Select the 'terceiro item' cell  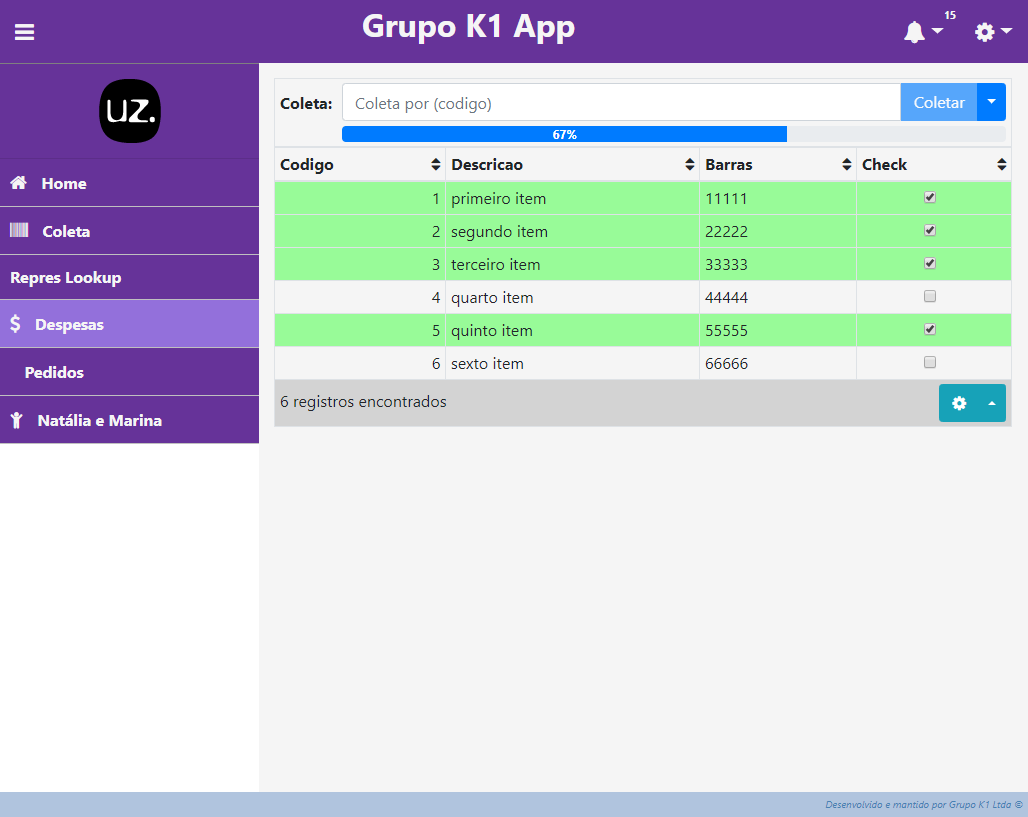coord(572,264)
